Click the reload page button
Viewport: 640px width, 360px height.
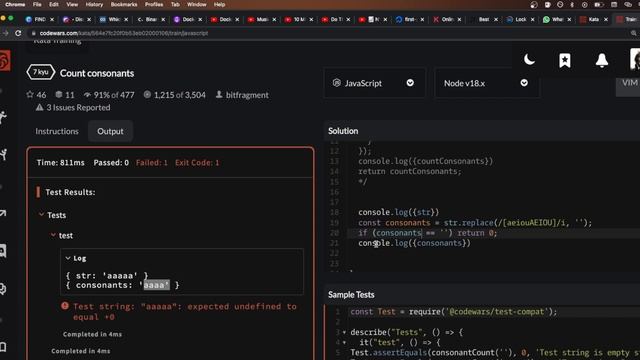point(18,33)
